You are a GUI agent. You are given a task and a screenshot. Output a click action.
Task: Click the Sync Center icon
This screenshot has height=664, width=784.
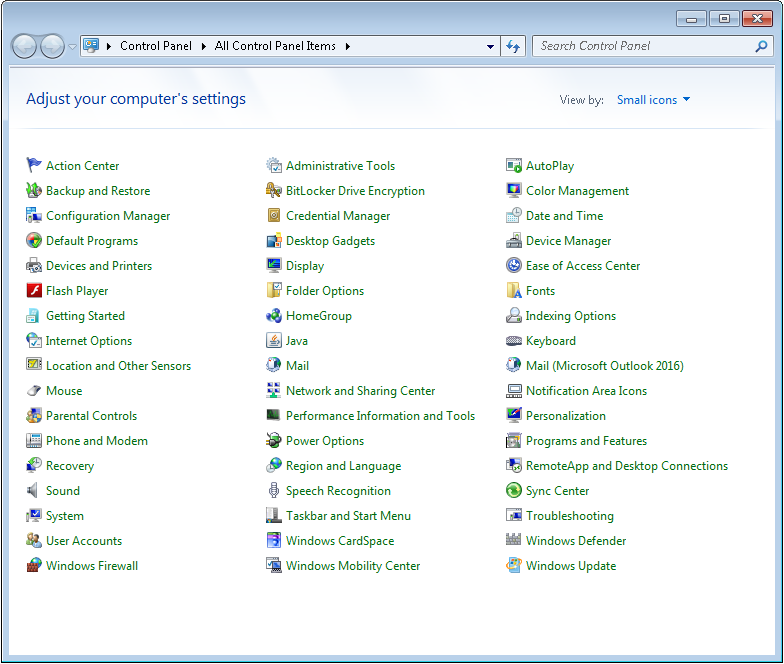coord(514,490)
